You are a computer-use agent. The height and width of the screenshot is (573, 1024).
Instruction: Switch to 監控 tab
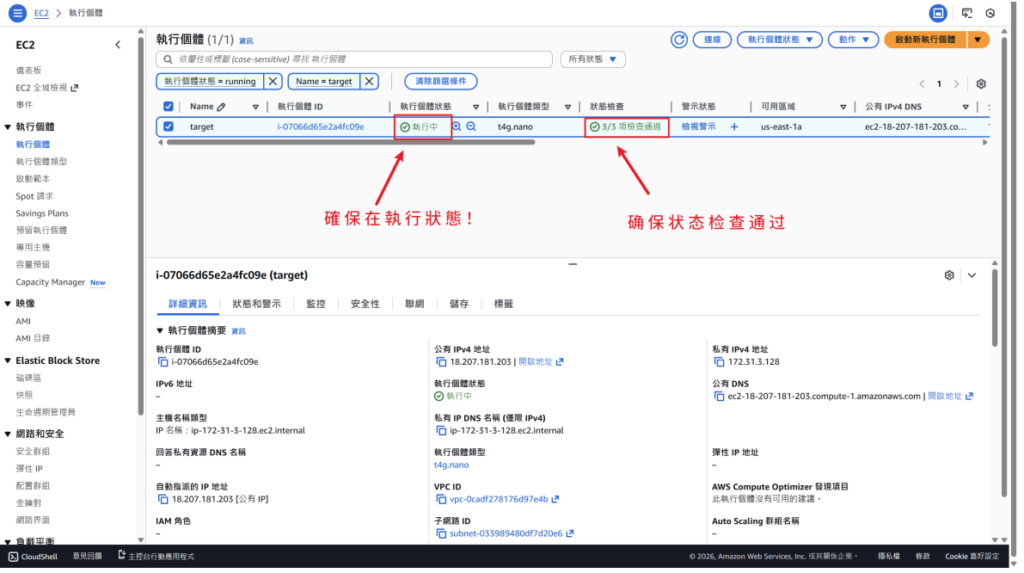[x=317, y=305]
